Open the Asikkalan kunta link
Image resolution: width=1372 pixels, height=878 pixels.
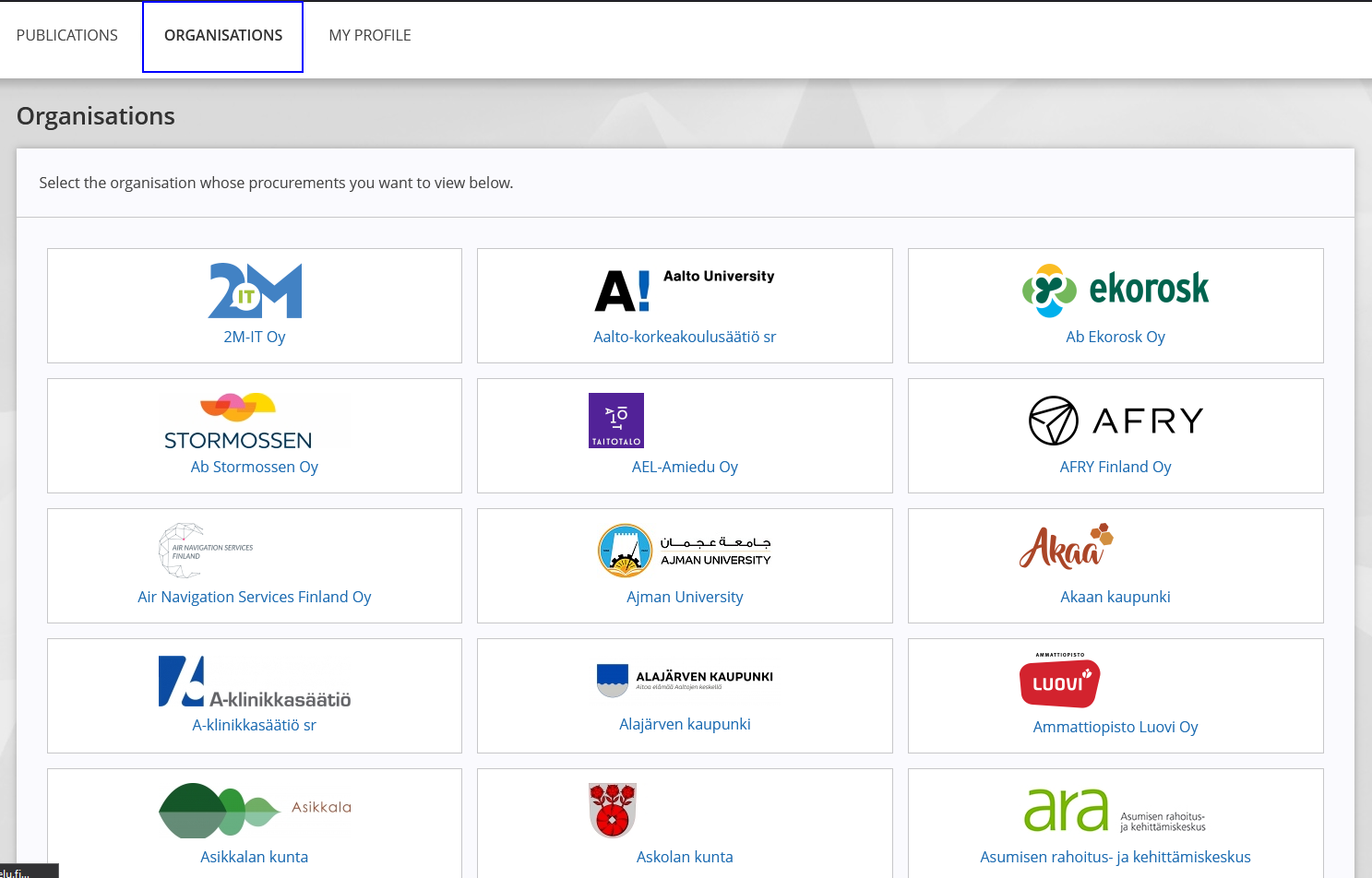tap(255, 857)
